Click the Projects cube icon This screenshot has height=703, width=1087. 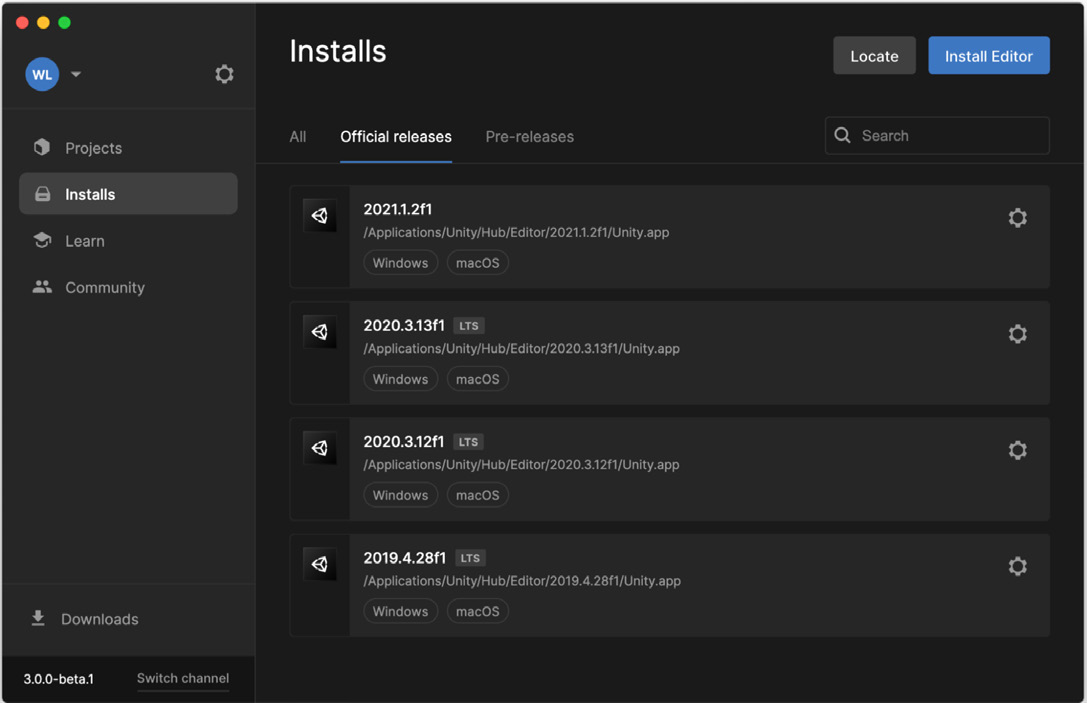click(42, 147)
